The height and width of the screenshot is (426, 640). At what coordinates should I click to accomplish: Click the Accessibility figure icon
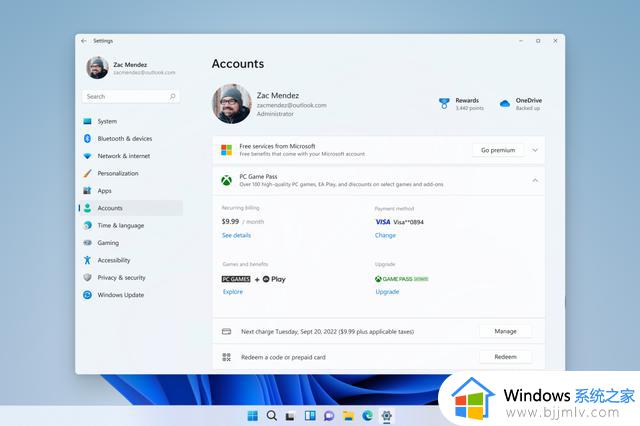(x=87, y=260)
